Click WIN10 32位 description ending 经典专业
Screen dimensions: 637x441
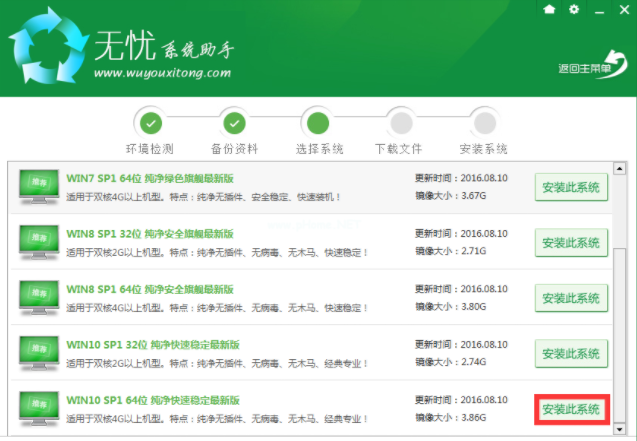[x=217, y=363]
